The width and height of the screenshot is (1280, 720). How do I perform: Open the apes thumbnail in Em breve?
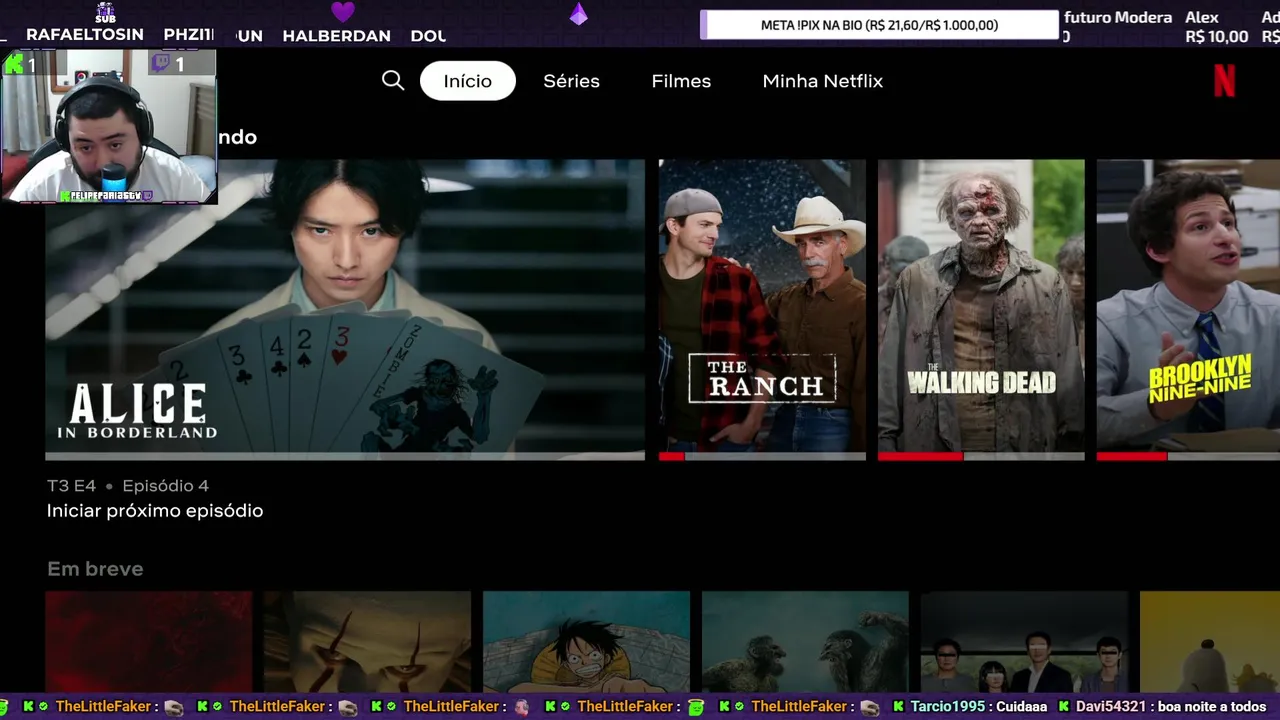point(805,641)
